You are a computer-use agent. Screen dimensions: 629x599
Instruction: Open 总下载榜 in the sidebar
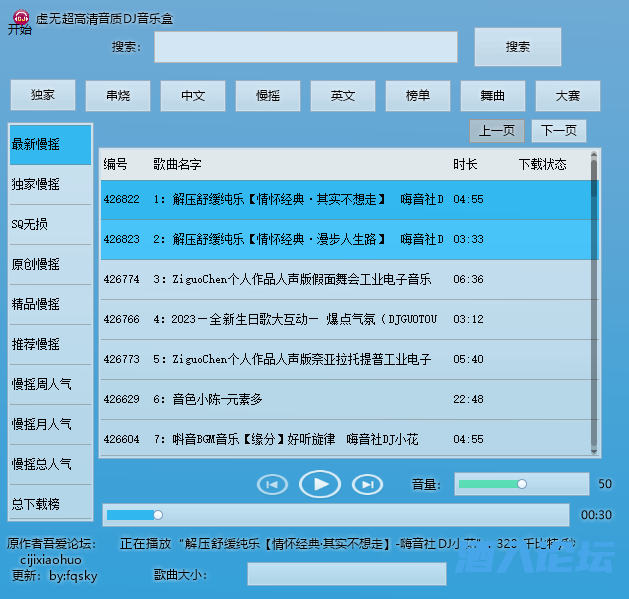[50, 503]
